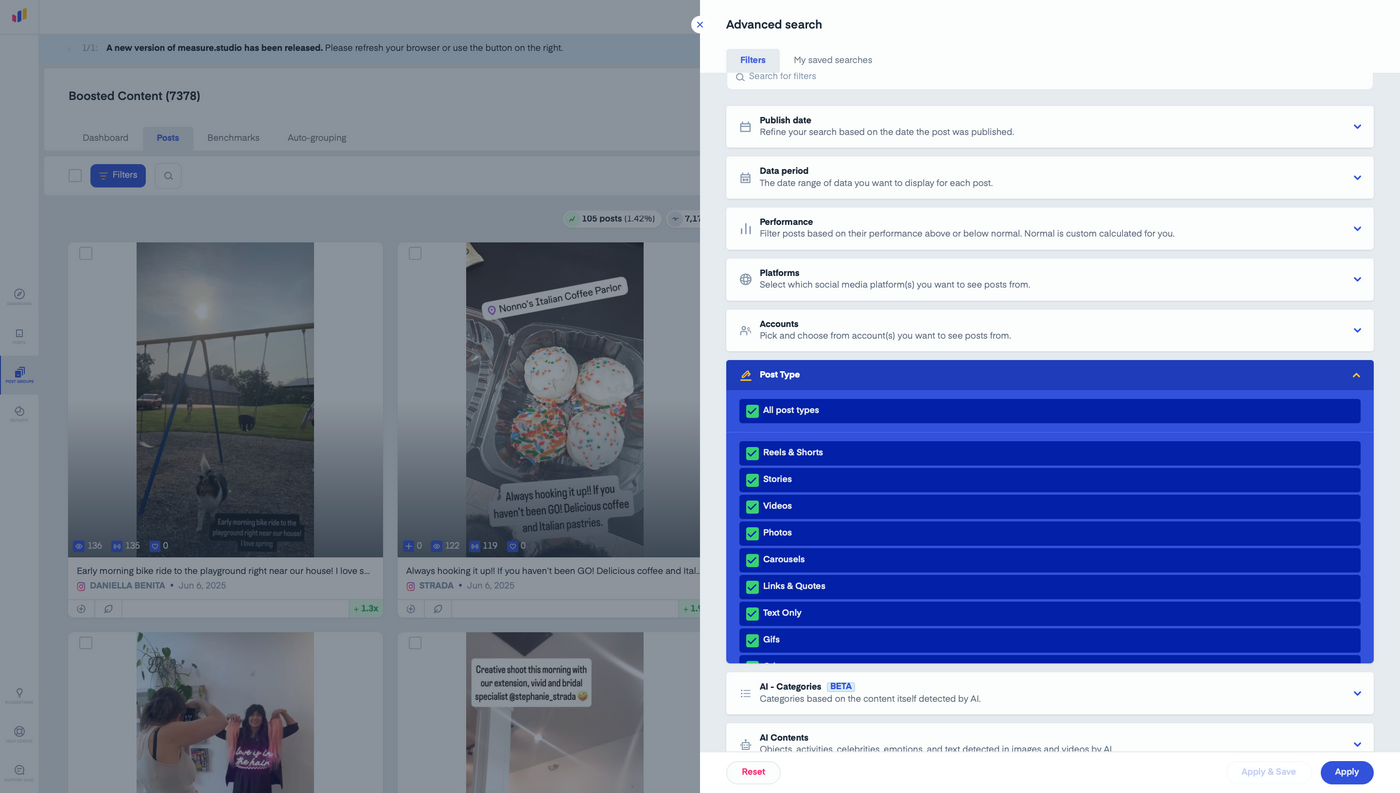Click the measure.studio logo icon
This screenshot has width=1400, height=793.
click(19, 15)
